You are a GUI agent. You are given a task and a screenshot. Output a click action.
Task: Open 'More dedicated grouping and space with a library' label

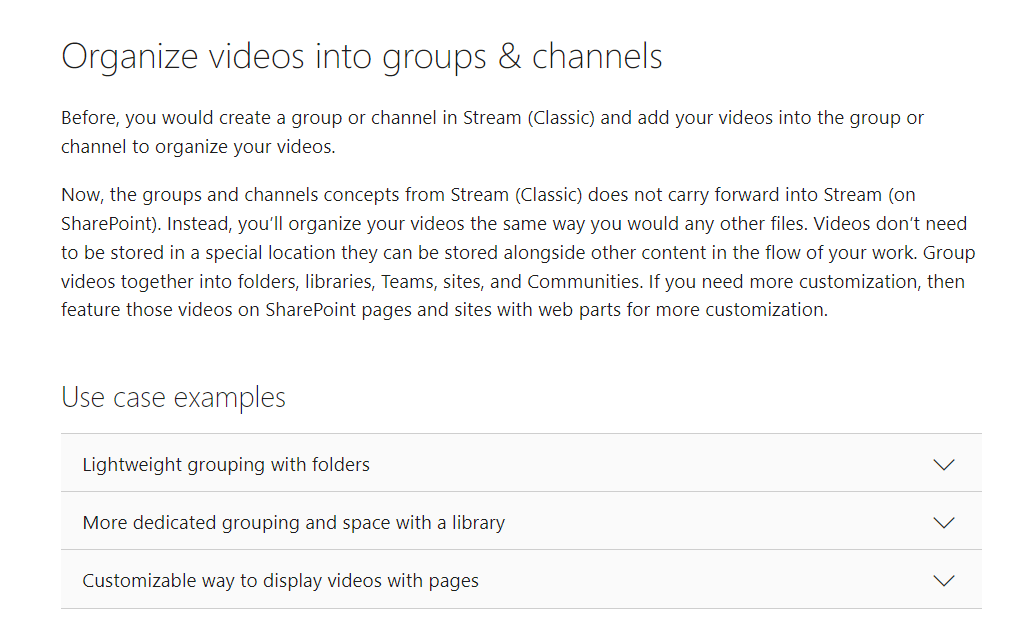coord(294,522)
